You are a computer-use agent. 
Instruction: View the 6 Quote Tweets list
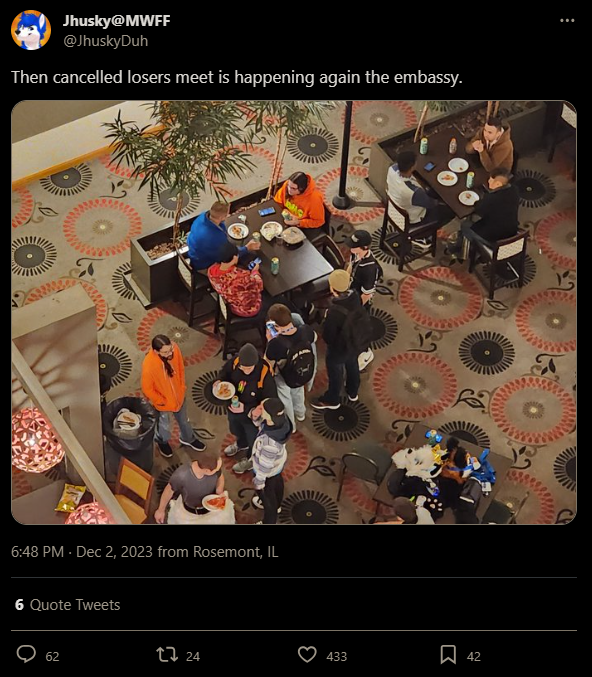67,605
